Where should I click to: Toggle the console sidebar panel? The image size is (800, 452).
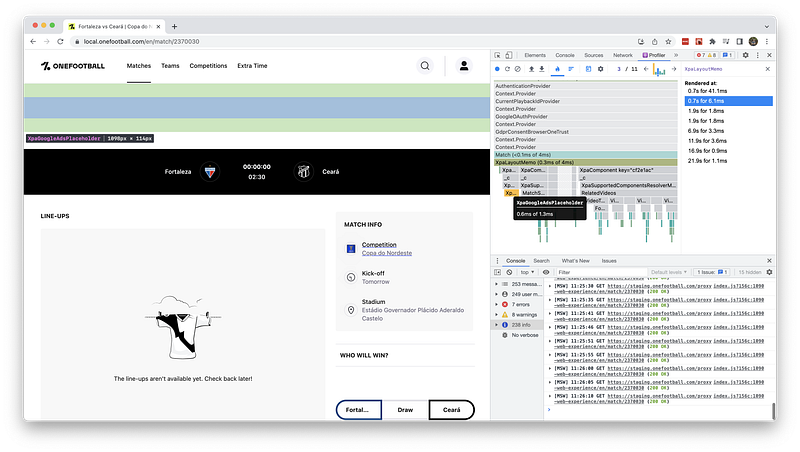499,271
